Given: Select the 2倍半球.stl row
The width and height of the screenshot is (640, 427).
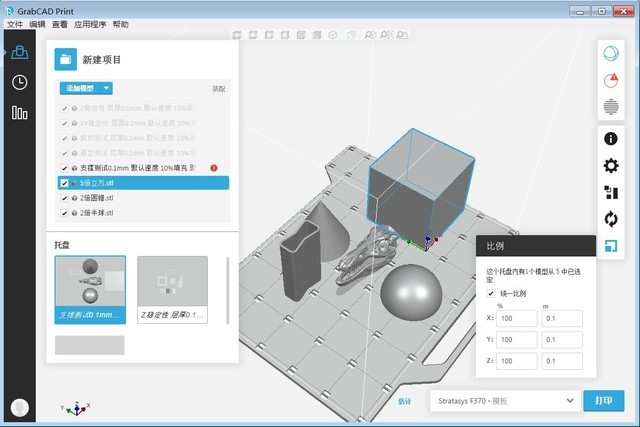Looking at the screenshot, I should [143, 213].
